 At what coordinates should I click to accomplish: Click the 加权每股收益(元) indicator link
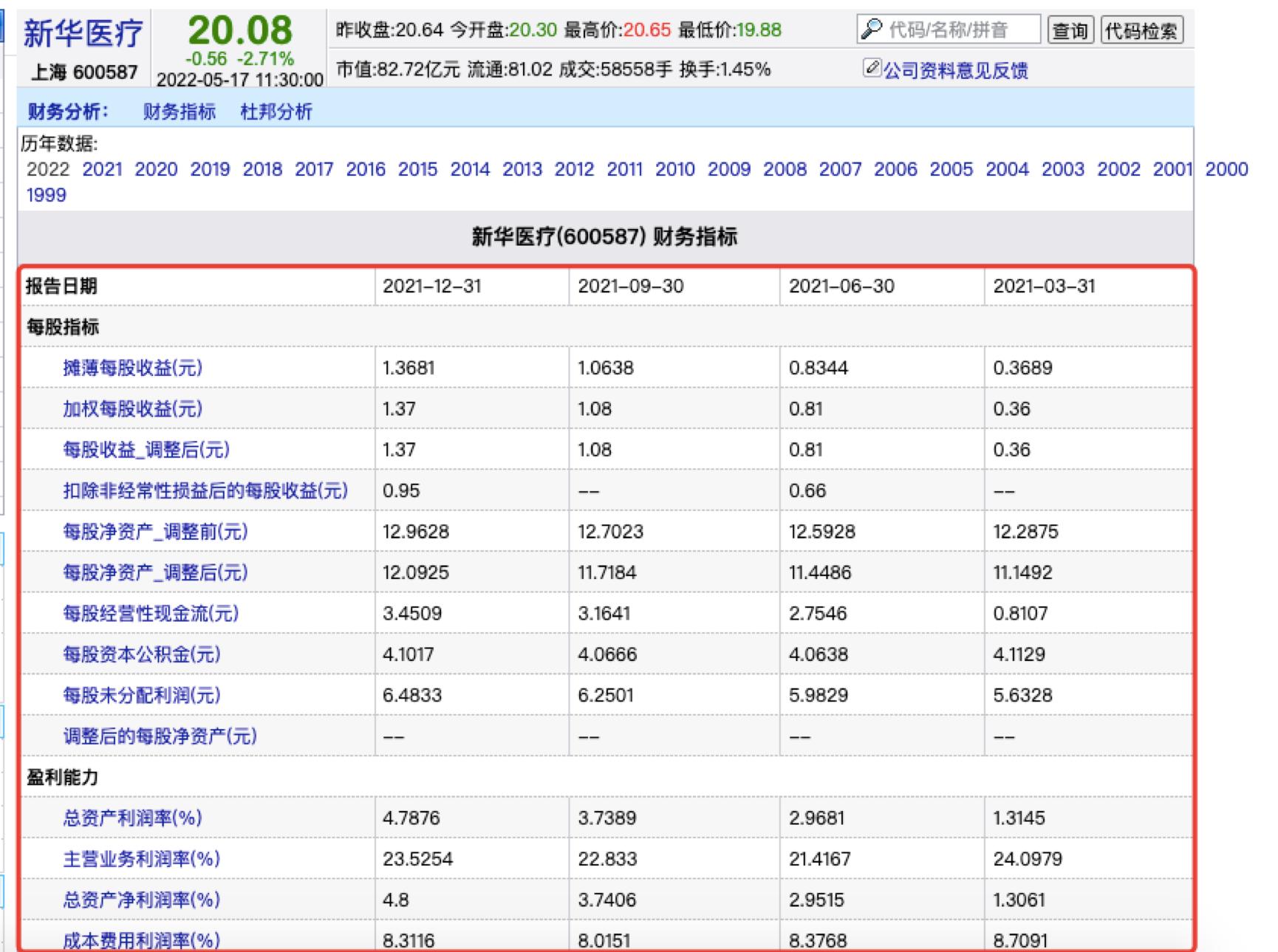pyautogui.click(x=131, y=408)
